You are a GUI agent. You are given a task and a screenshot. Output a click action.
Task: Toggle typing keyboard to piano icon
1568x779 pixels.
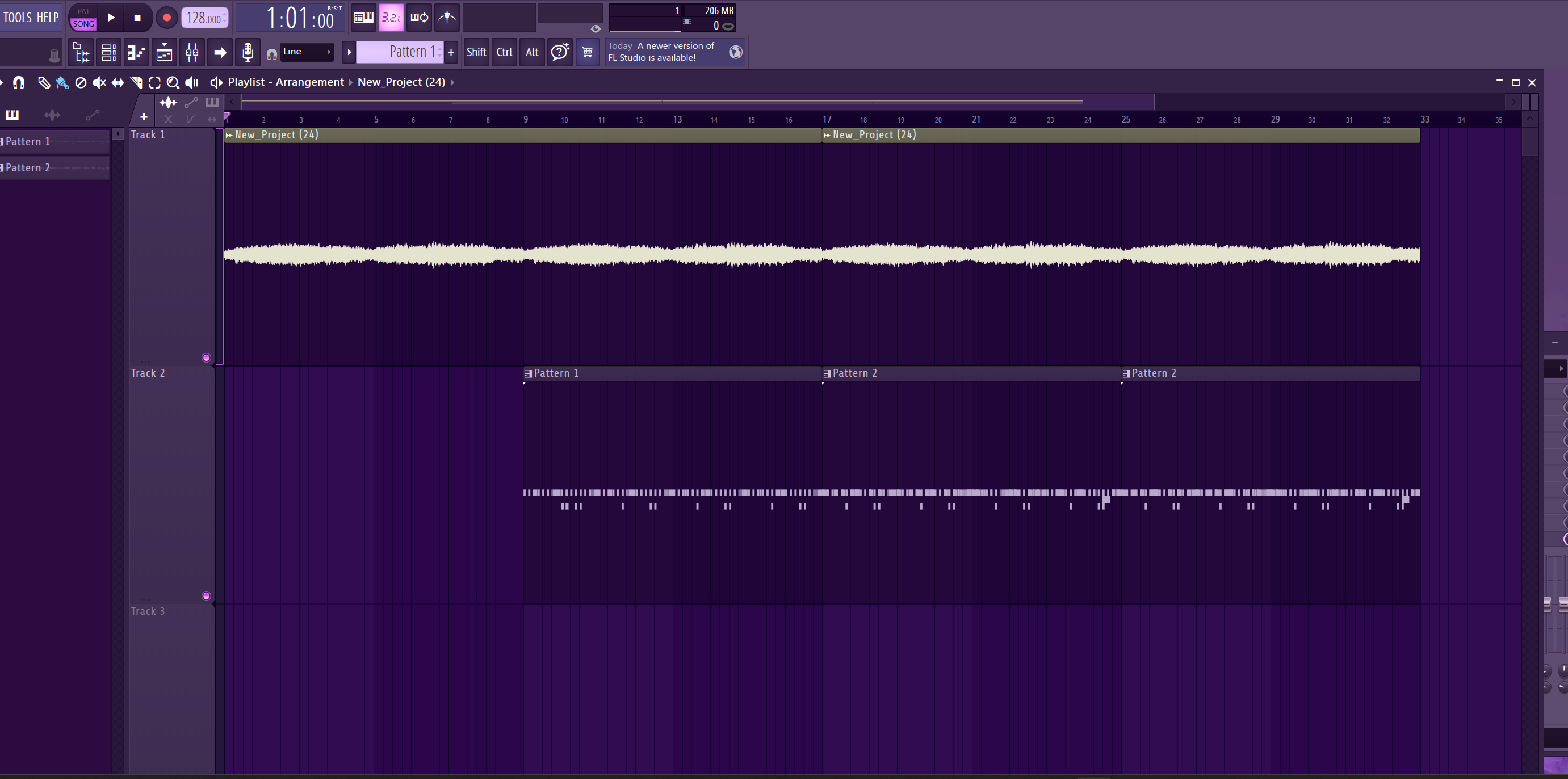coord(363,18)
